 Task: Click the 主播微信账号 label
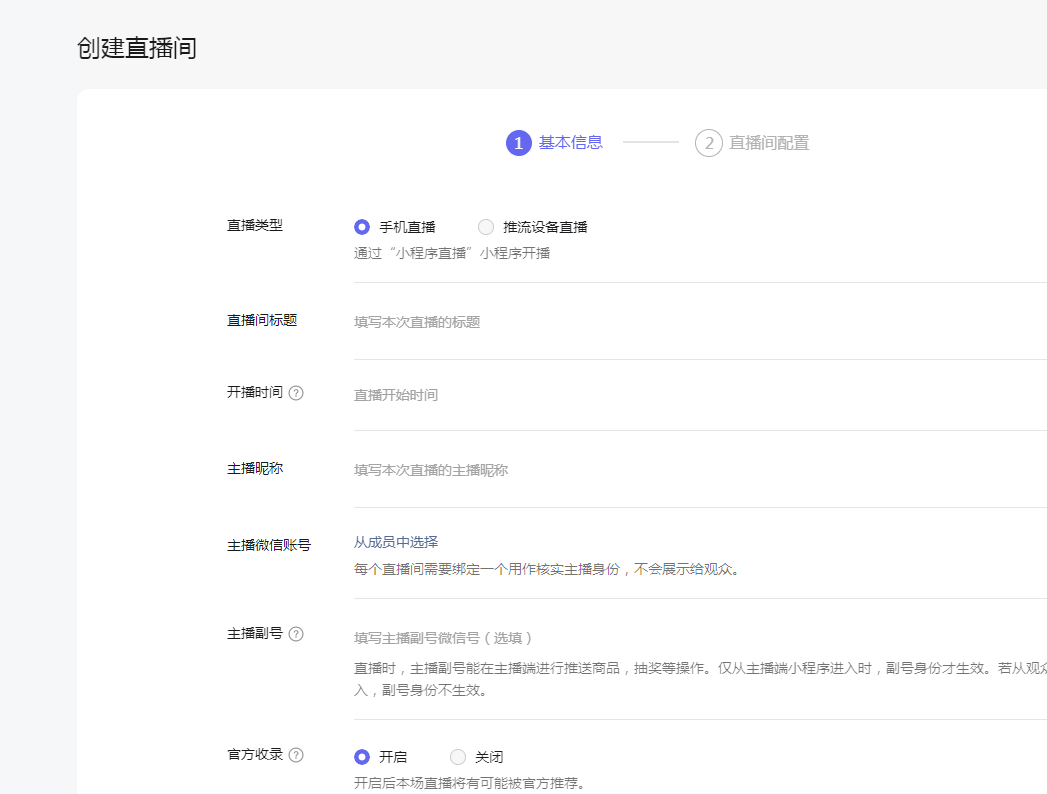pos(268,546)
